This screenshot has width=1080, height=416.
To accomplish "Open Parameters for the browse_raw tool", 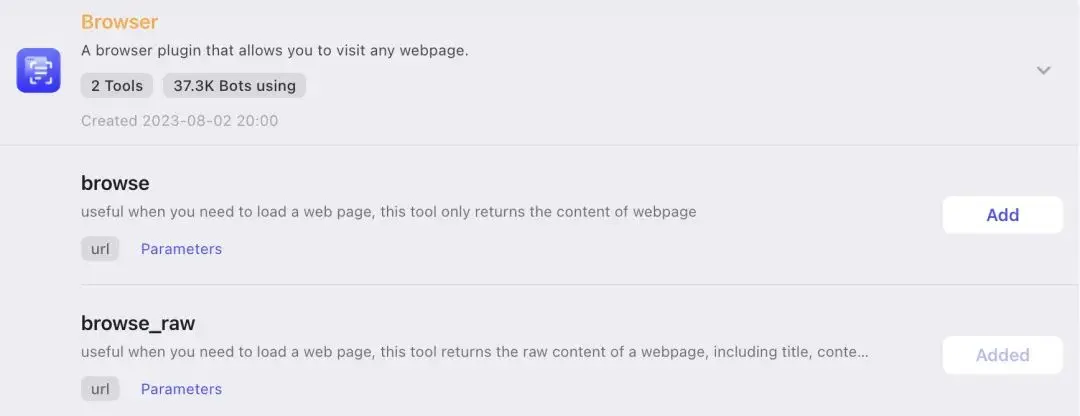I will coord(181,389).
